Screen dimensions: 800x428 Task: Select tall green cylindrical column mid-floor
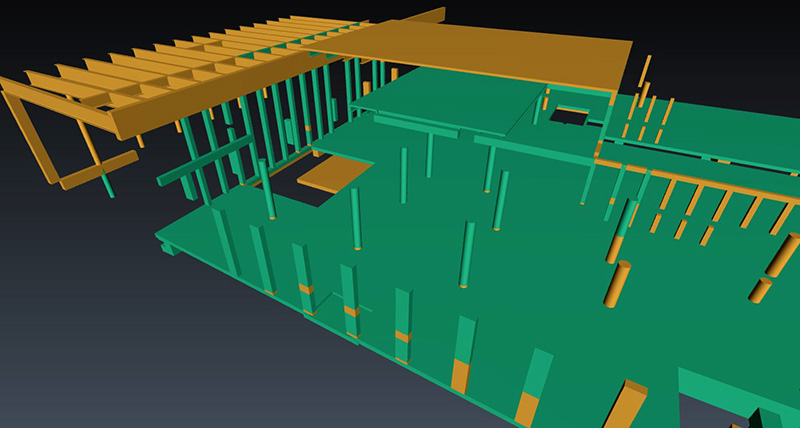pos(467,254)
